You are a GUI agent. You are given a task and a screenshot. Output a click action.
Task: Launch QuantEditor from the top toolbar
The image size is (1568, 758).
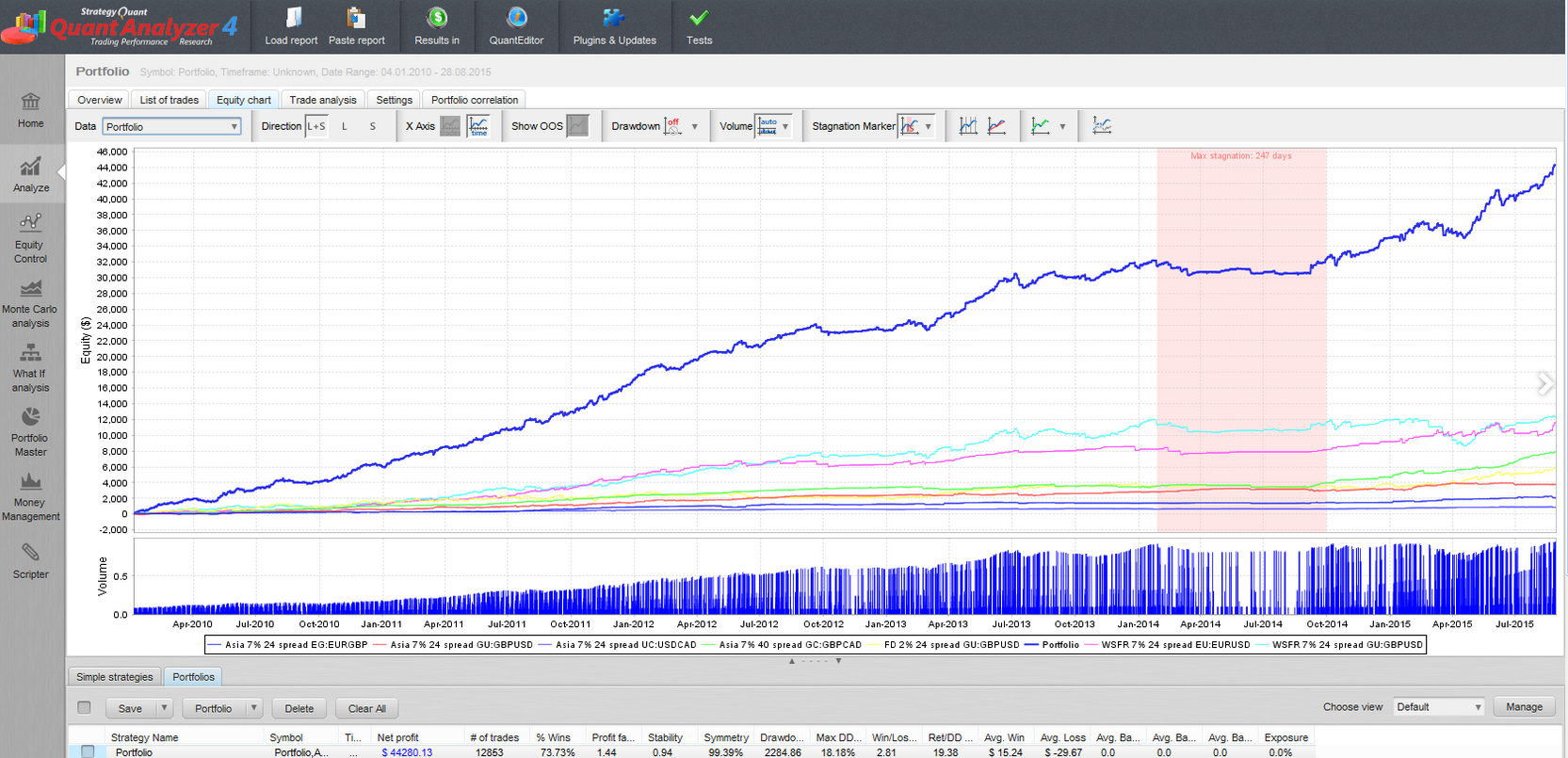click(x=516, y=26)
